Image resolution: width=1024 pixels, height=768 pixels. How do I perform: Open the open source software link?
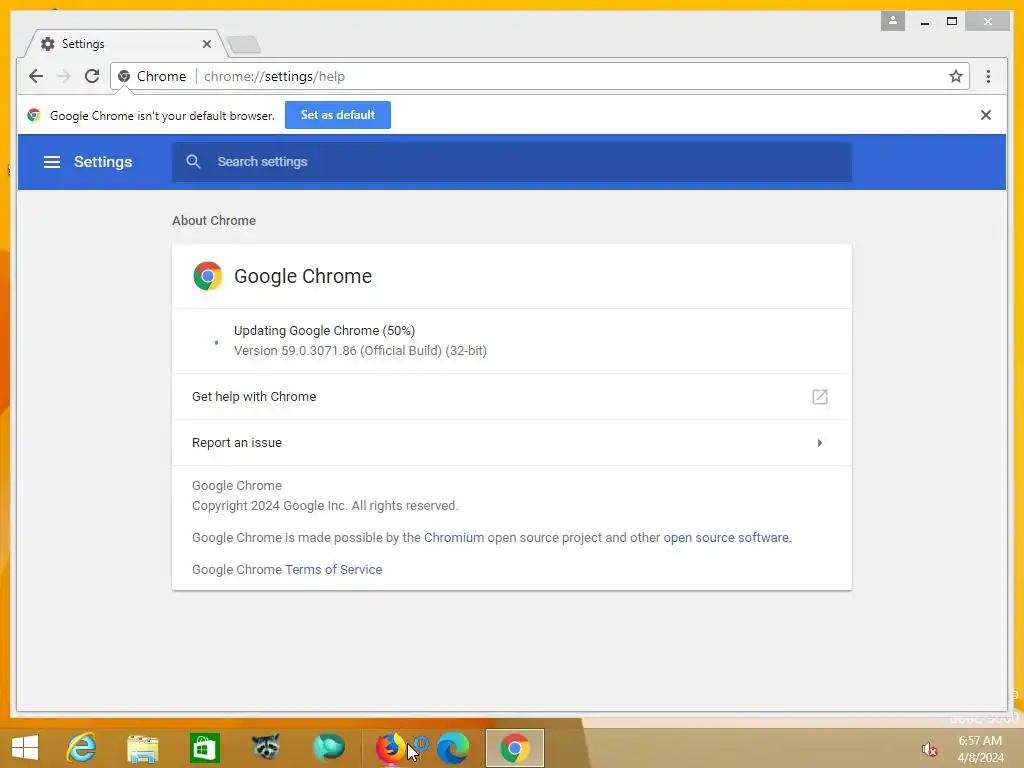click(726, 537)
